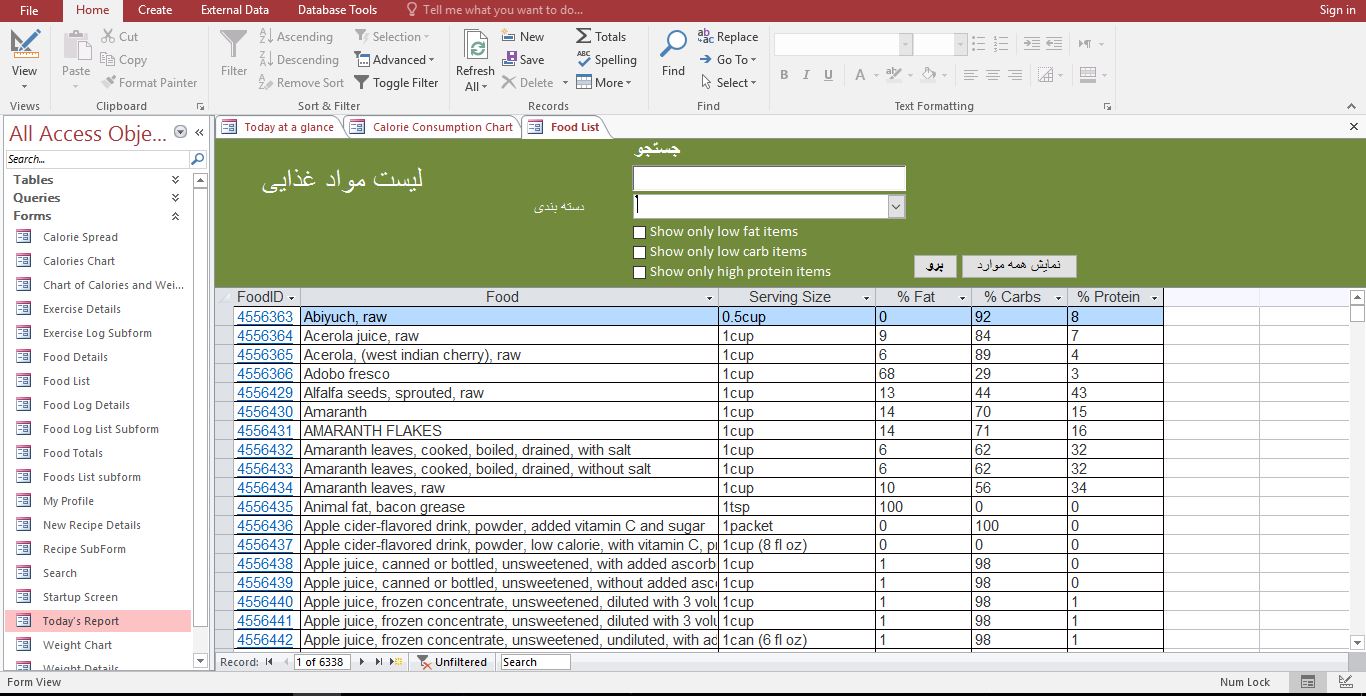Expand the Queries group in navigation pane
This screenshot has width=1366, height=696.
tap(175, 198)
